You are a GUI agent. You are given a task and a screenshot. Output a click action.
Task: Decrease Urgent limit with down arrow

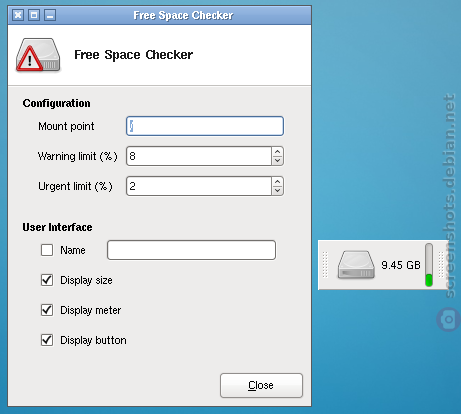point(277,191)
